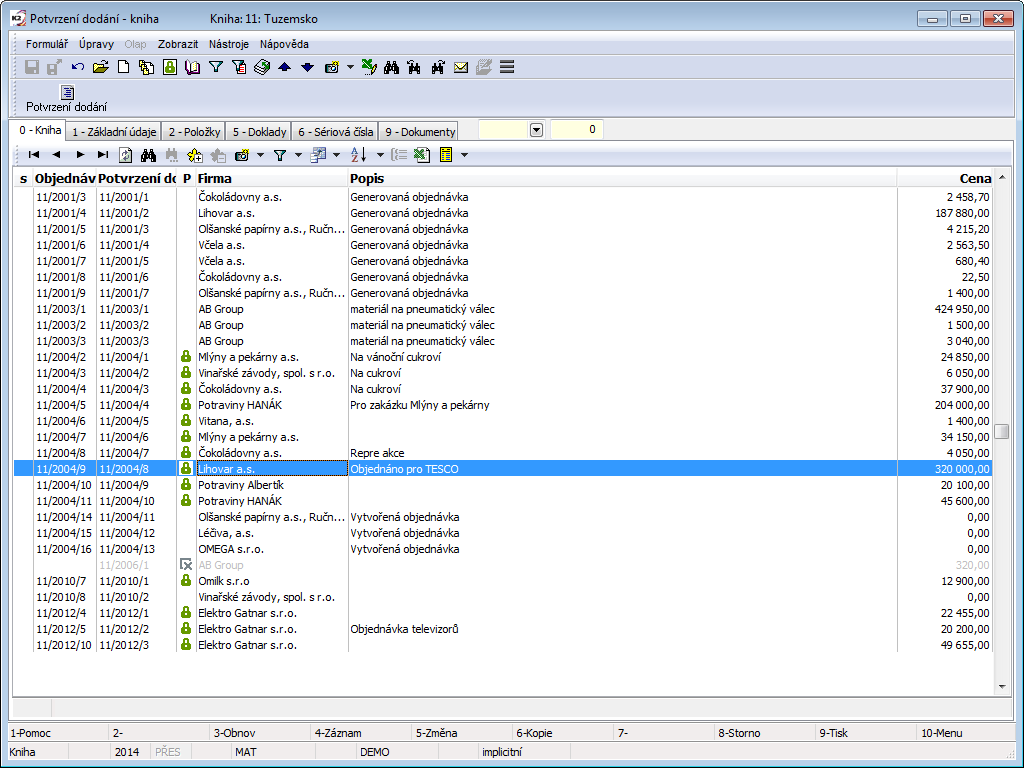This screenshot has height=768, width=1024.
Task: Expand the A-Z sort dropdown arrow
Action: click(380, 155)
